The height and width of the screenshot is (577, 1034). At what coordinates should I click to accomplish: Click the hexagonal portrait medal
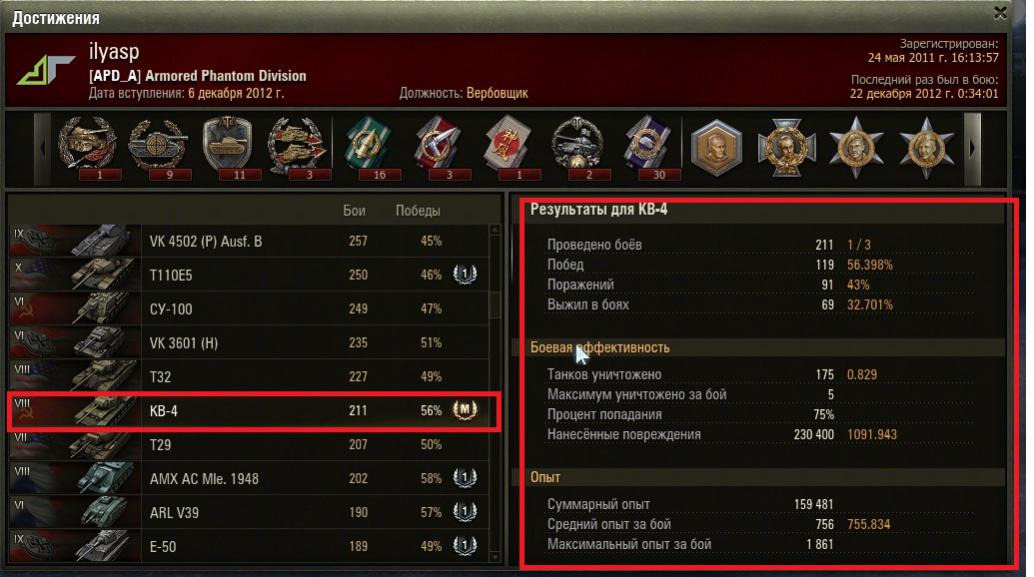tap(715, 149)
